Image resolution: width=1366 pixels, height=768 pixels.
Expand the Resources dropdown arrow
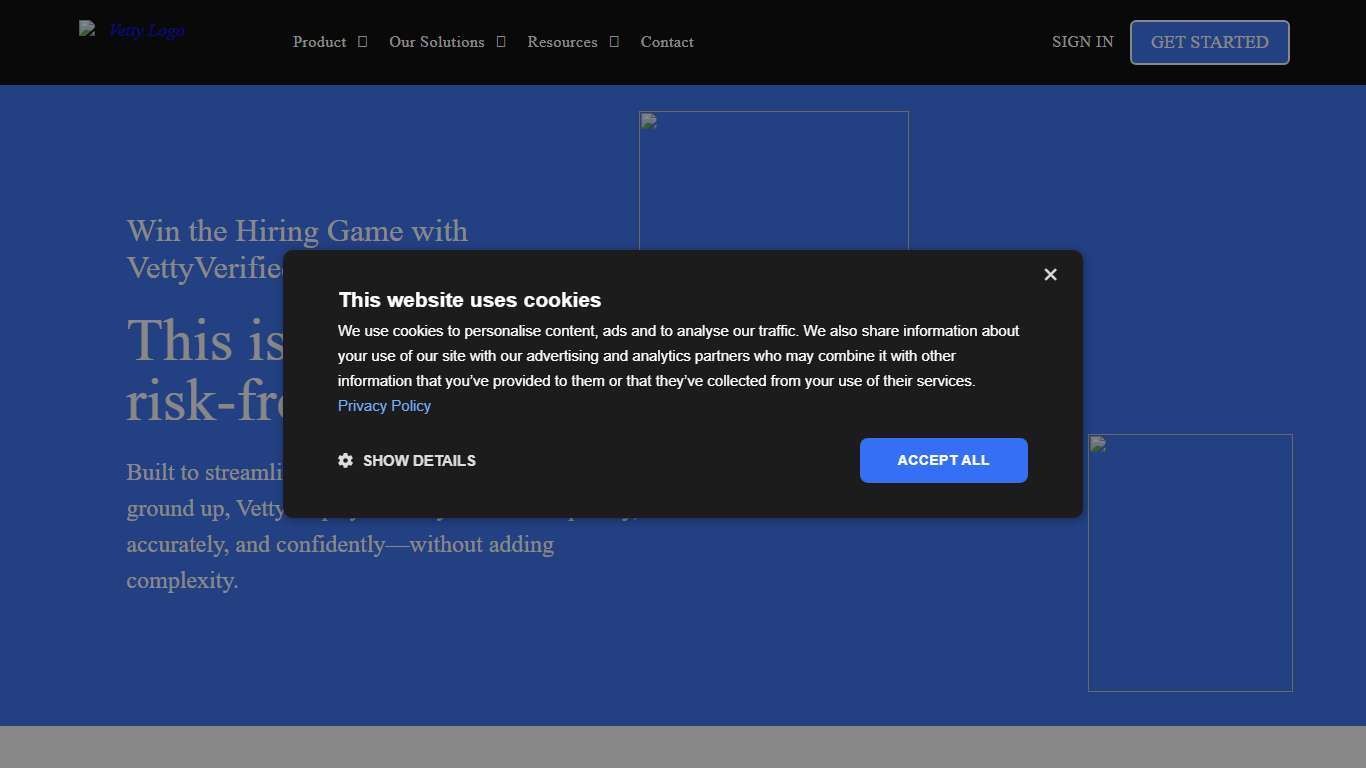click(614, 42)
